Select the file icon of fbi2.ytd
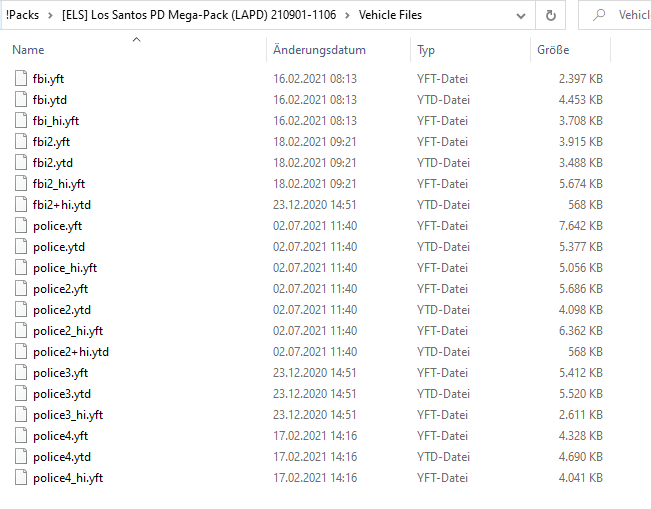This screenshot has height=509, width=651. (21, 162)
